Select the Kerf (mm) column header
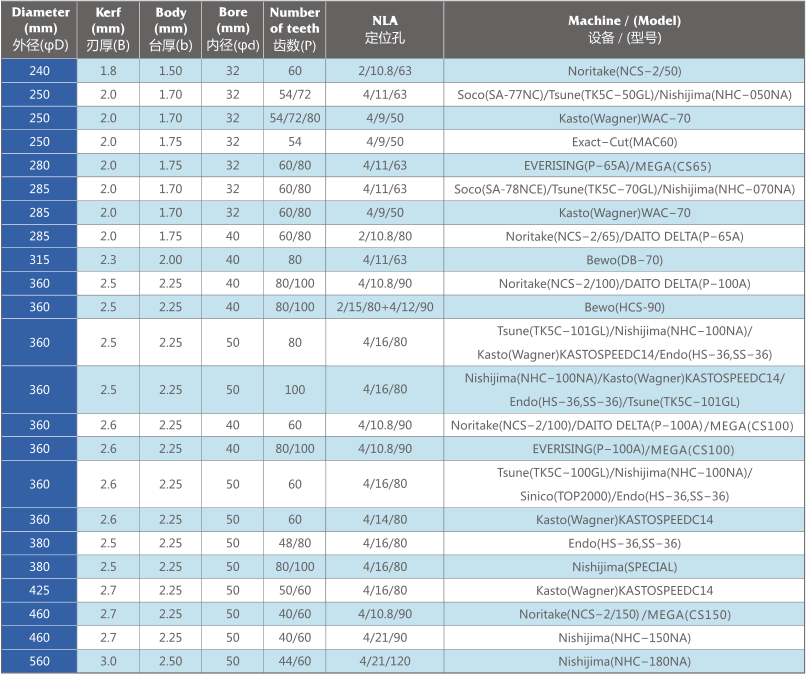 [x=108, y=29]
